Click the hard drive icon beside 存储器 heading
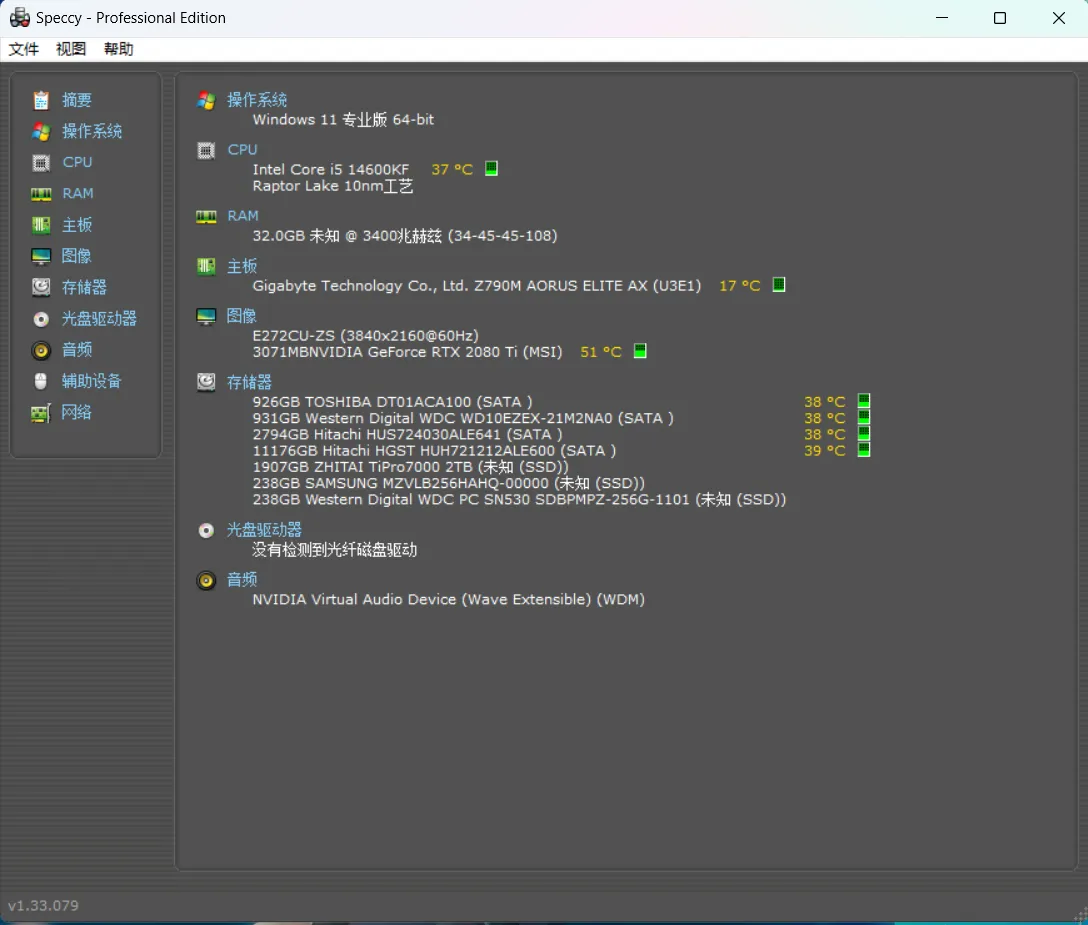The image size is (1088, 925). click(206, 382)
